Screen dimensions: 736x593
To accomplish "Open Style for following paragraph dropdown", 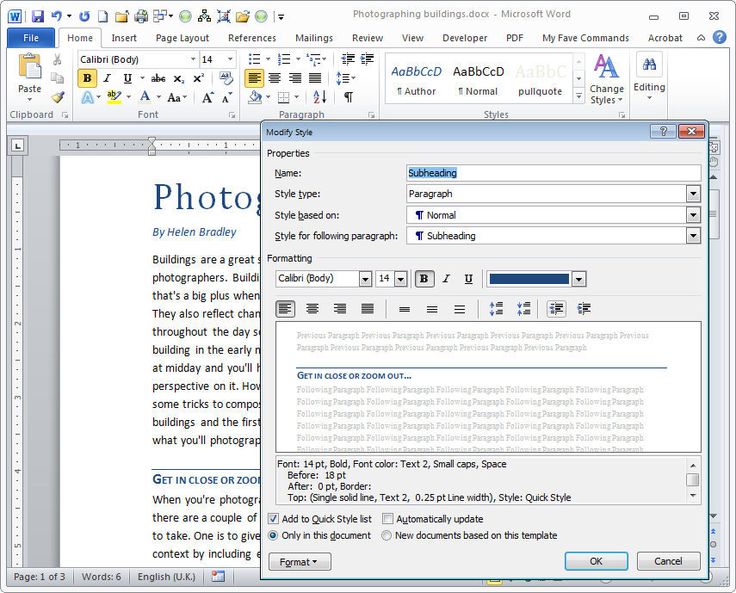I will coord(693,236).
